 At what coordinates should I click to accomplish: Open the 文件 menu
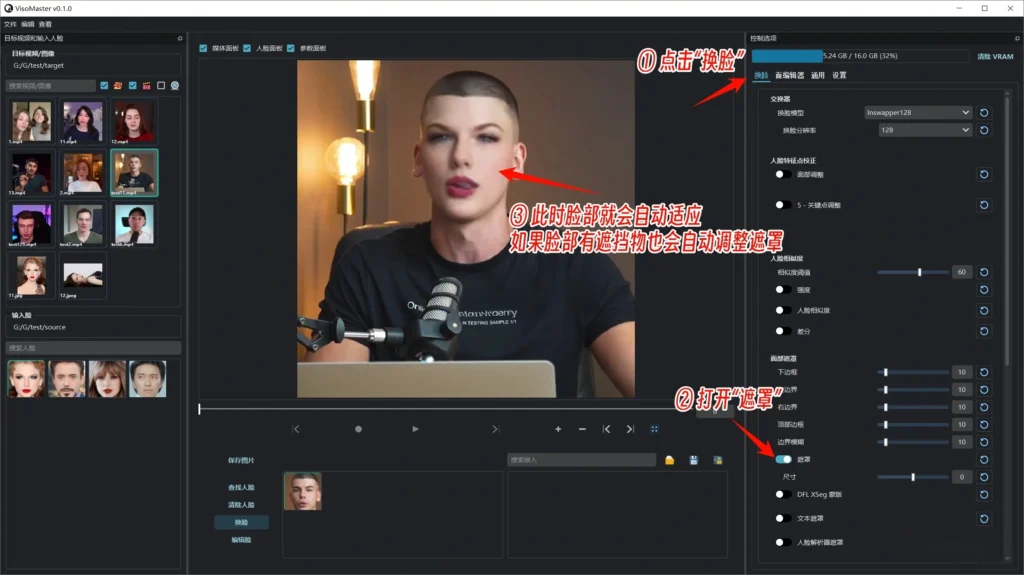point(10,23)
